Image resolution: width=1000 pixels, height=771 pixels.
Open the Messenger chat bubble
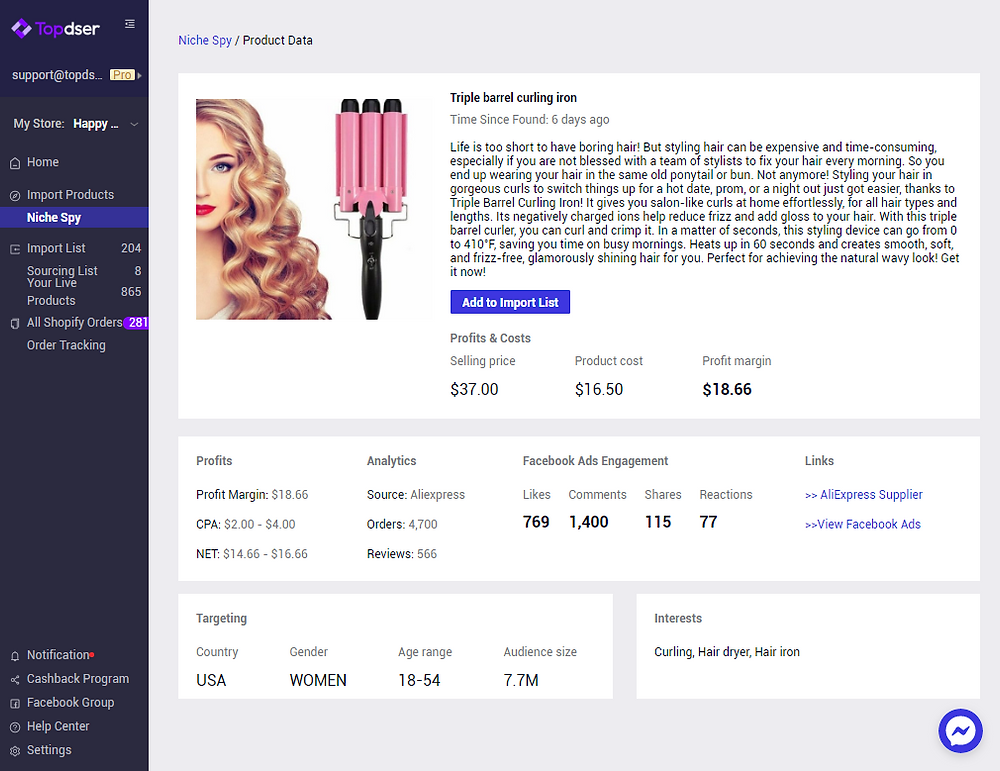pos(960,731)
